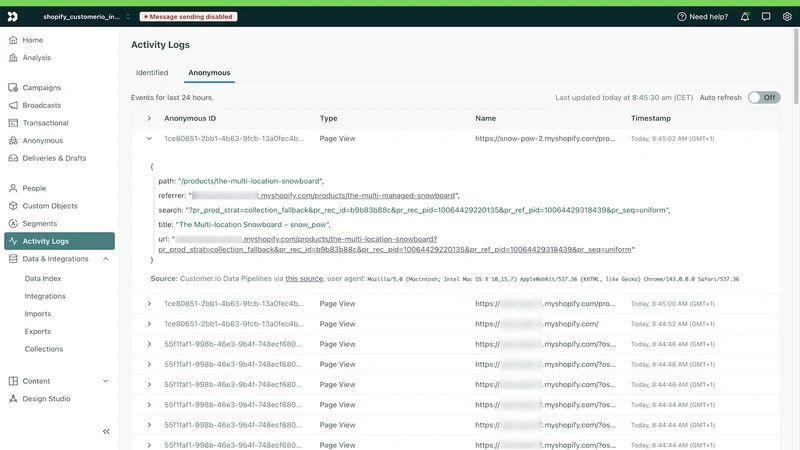Click the Name column header

pos(486,118)
